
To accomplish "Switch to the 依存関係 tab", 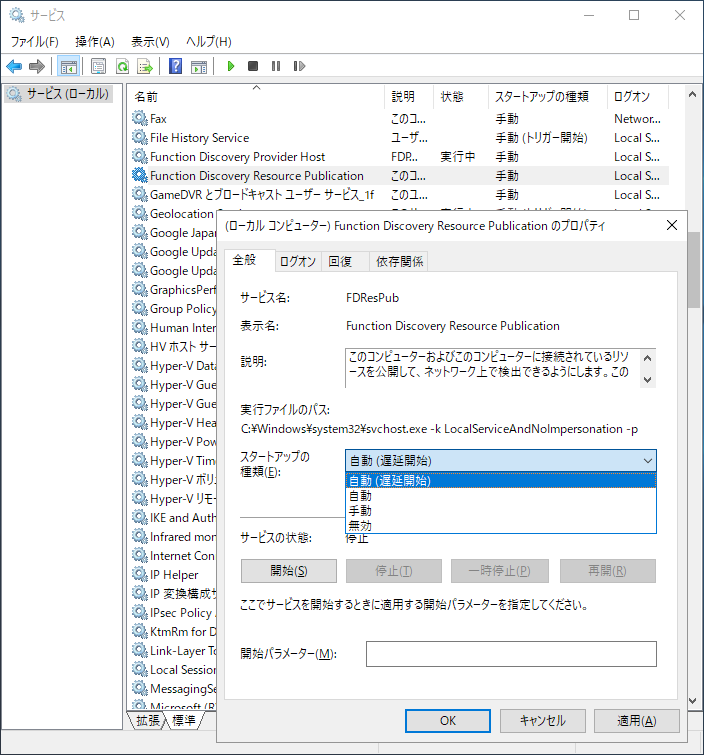I will [399, 261].
